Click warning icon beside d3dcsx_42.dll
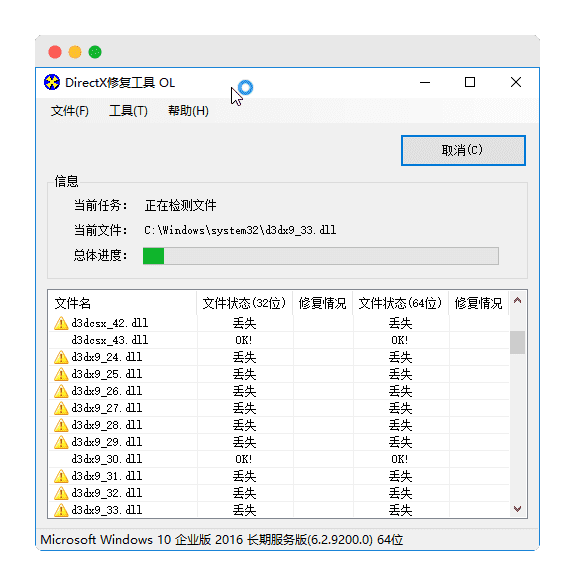The width and height of the screenshot is (575, 586). point(61,323)
